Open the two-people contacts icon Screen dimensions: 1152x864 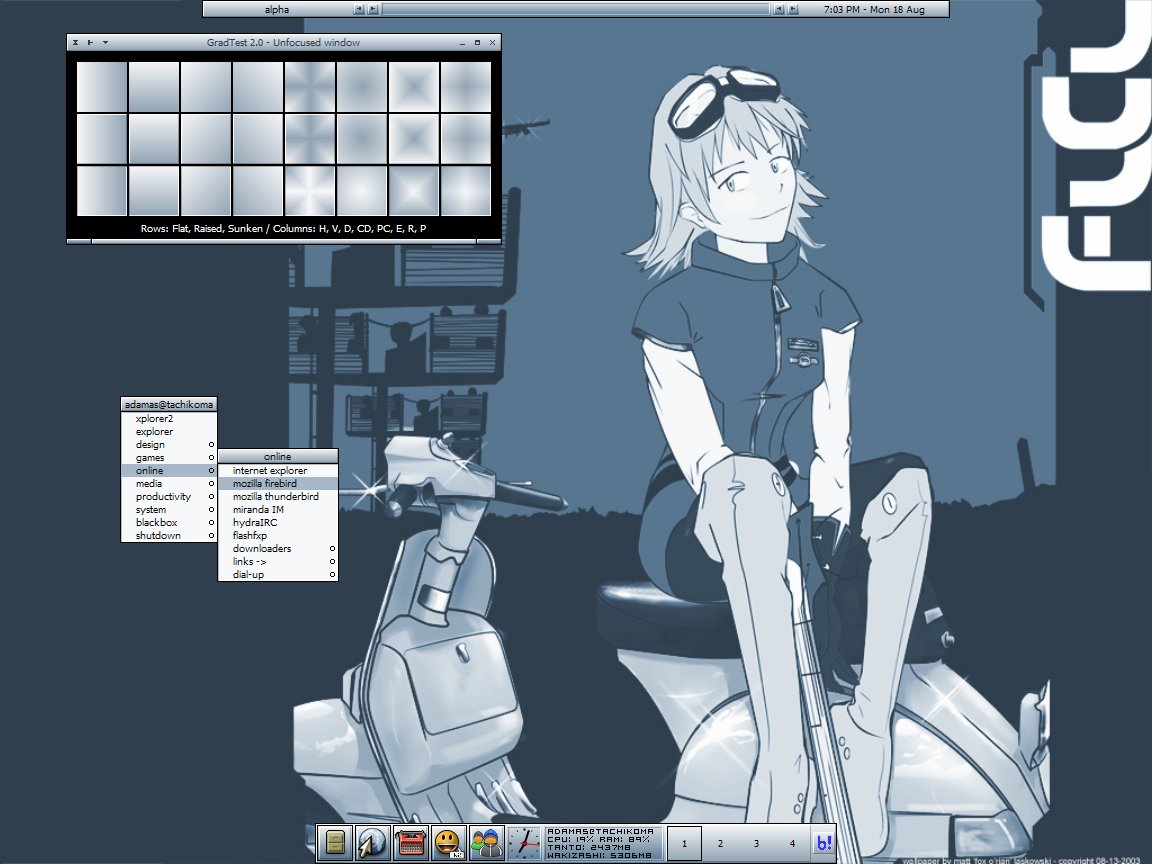tap(486, 844)
